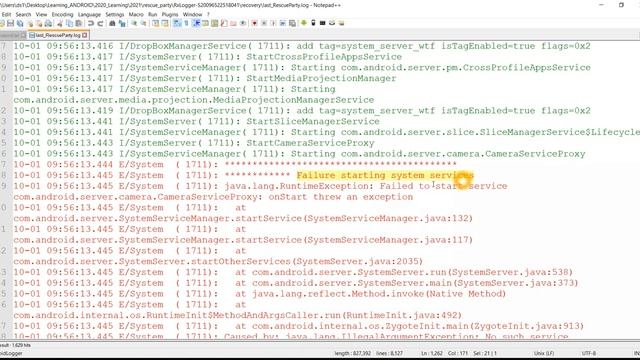
Task: Click 'Ln : 1,262' status bar entry
Action: (432, 353)
